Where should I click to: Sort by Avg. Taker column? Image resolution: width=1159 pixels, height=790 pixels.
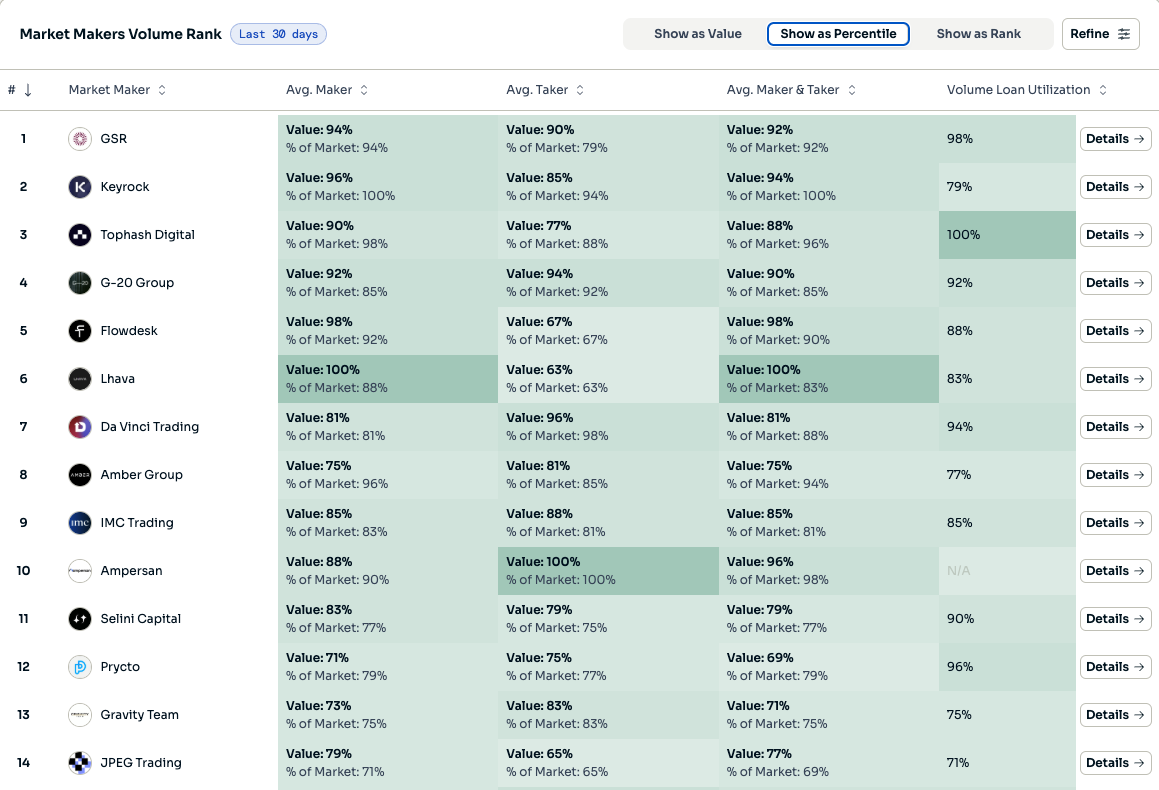point(545,90)
